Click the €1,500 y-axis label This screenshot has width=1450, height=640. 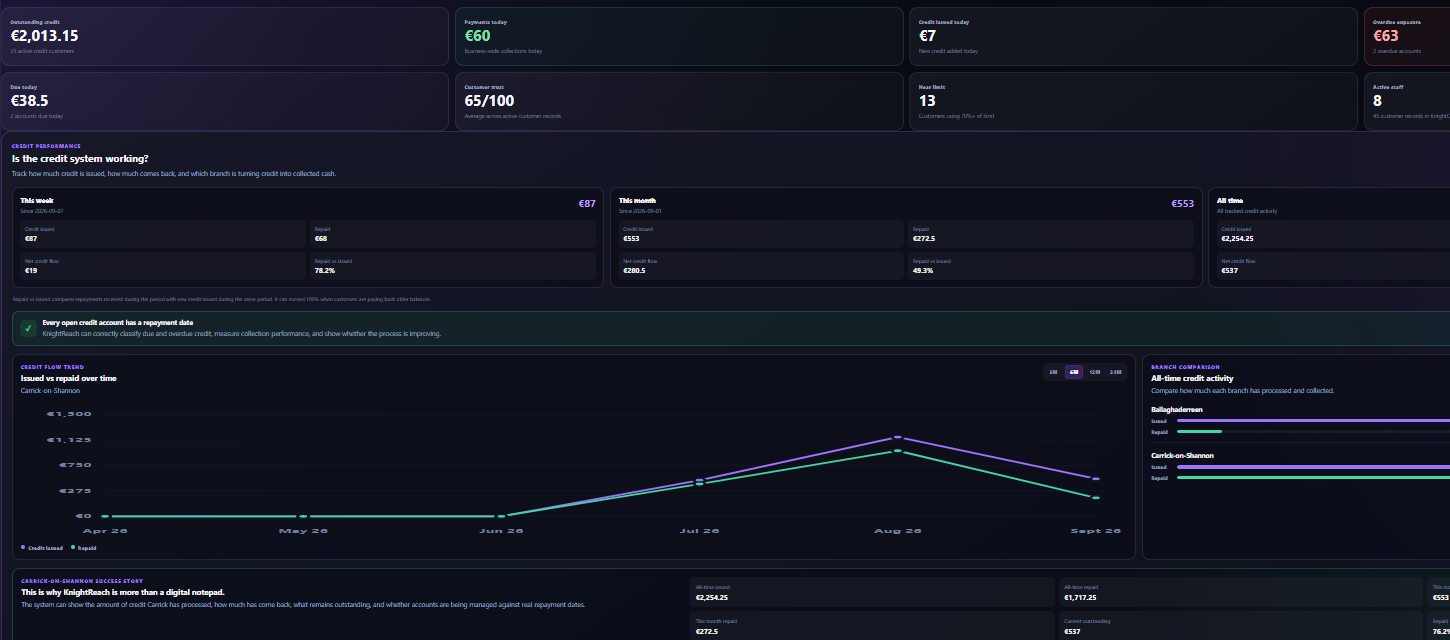(69, 414)
